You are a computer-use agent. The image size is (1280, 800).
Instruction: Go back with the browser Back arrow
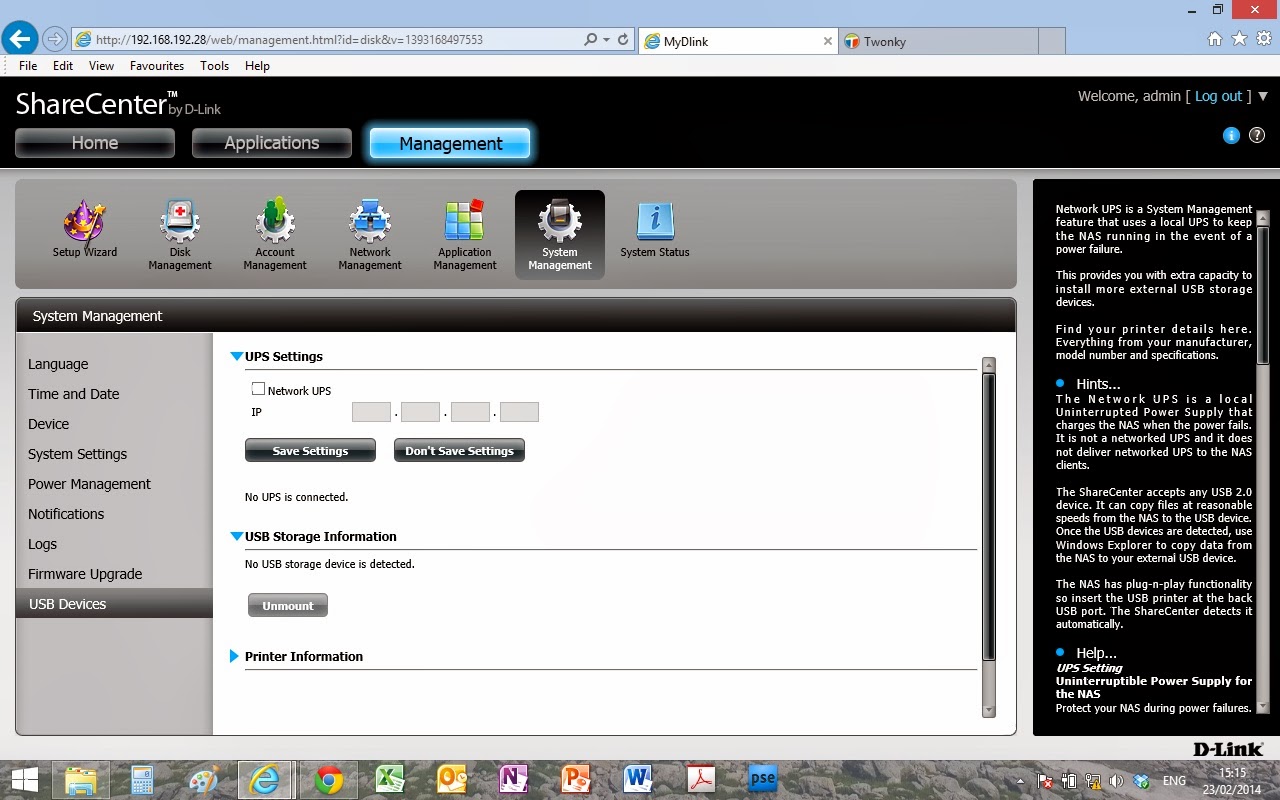(x=20, y=40)
